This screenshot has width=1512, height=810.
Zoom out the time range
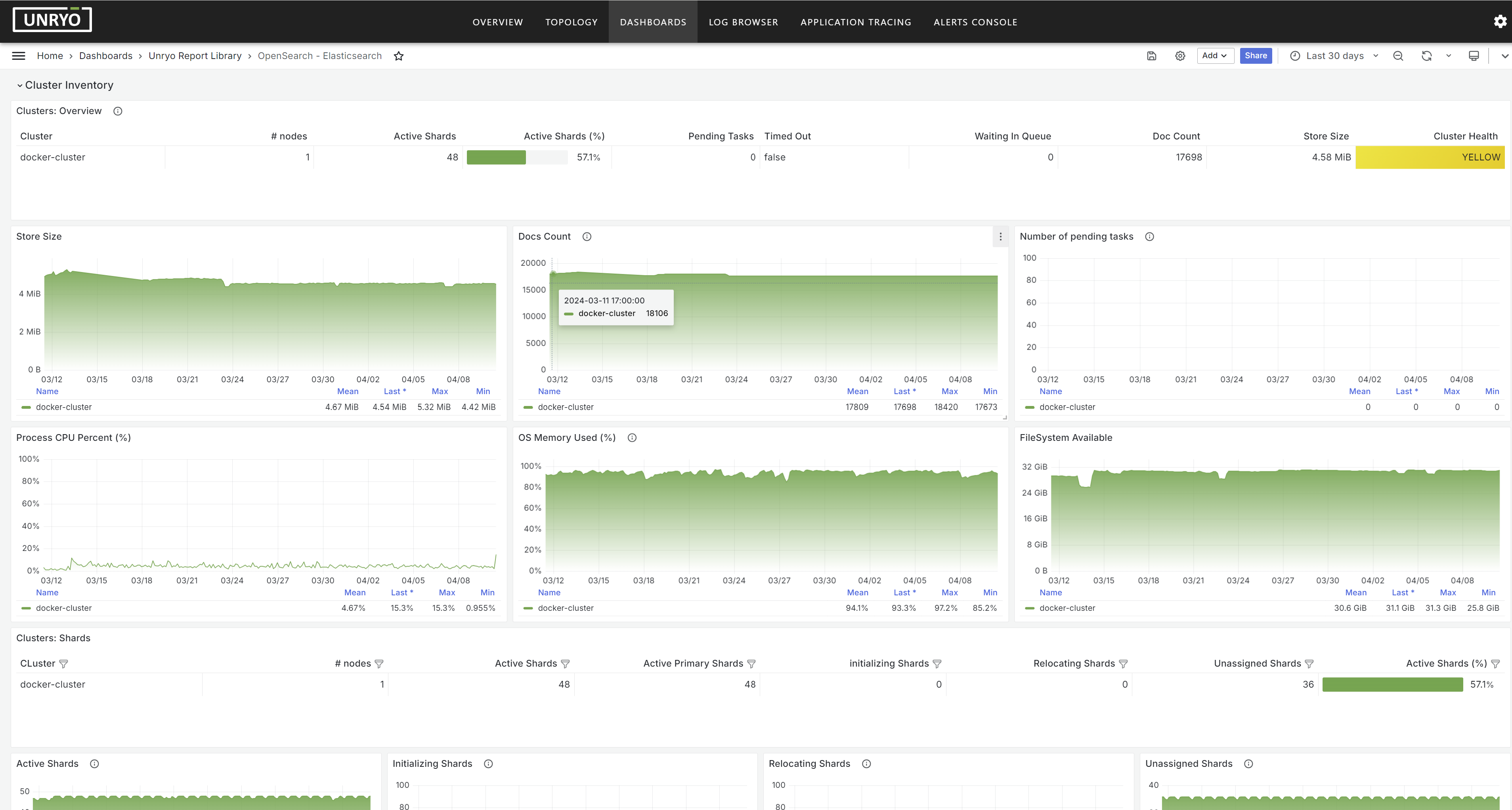coord(1398,56)
